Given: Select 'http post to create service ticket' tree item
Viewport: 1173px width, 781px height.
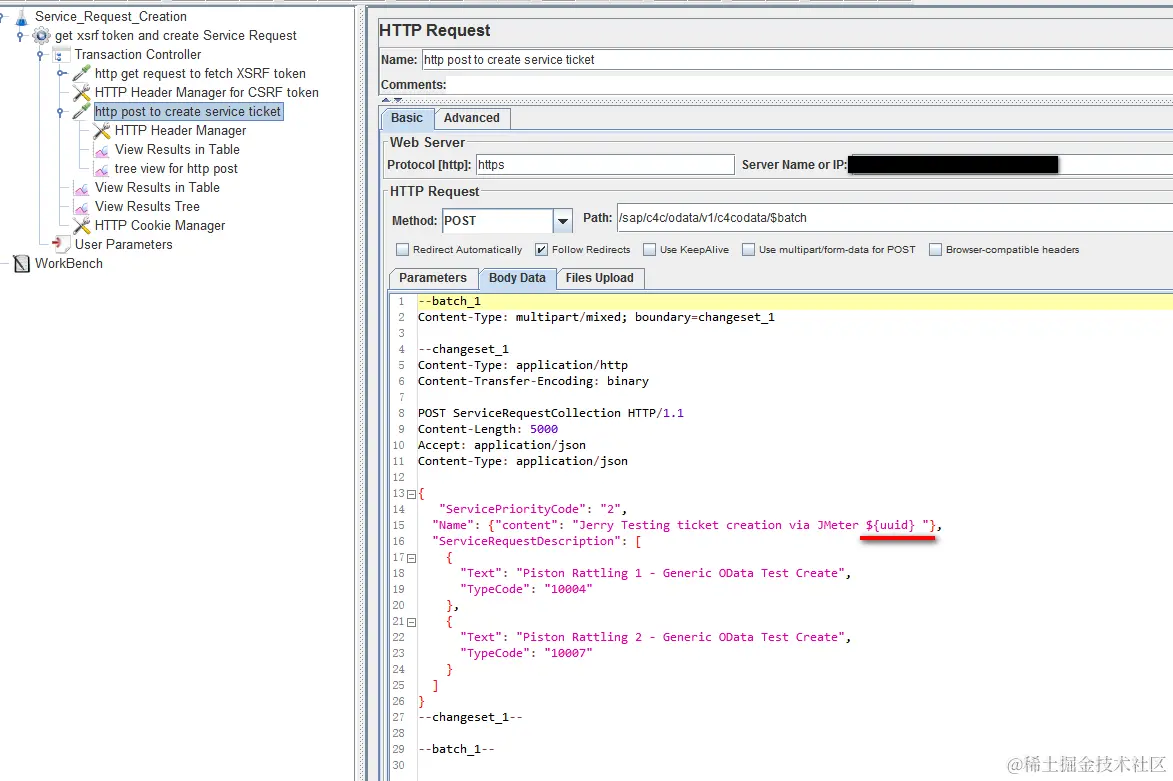Looking at the screenshot, I should point(188,111).
